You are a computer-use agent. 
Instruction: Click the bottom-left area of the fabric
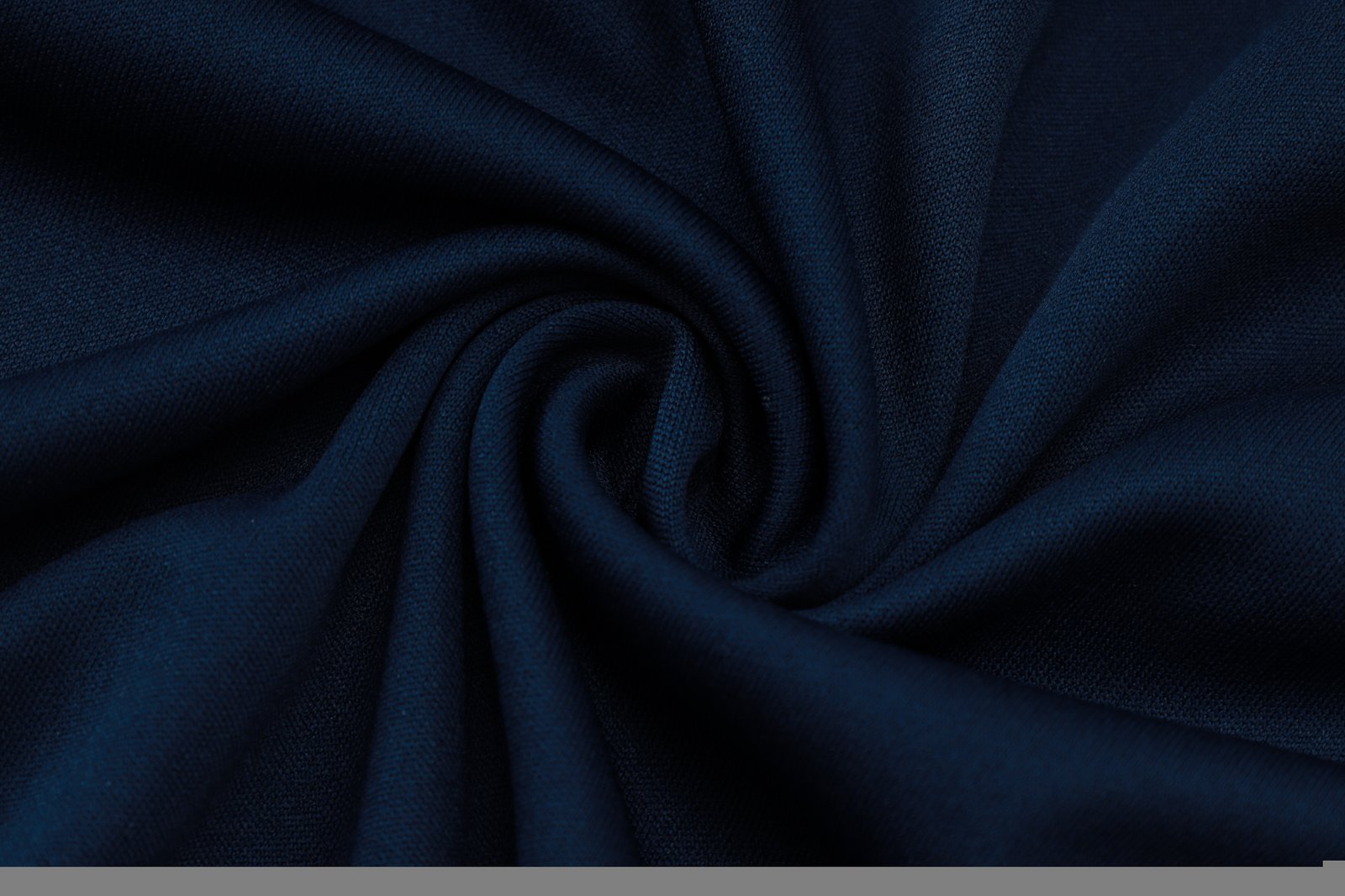[126, 756]
